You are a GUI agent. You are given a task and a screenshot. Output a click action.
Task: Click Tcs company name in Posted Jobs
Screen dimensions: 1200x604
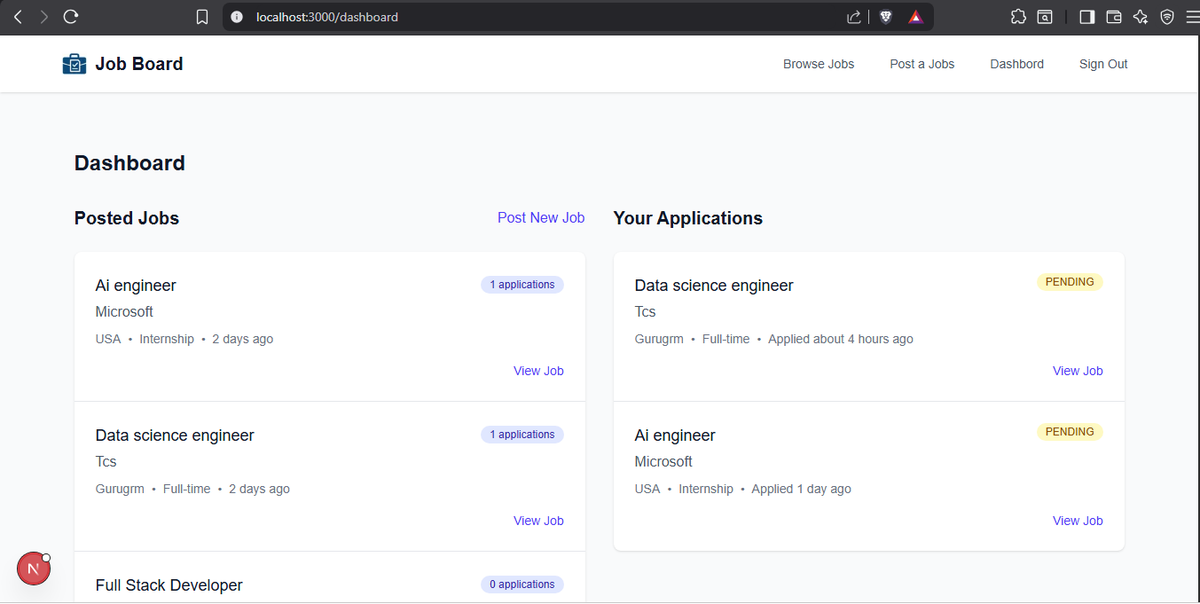point(106,462)
